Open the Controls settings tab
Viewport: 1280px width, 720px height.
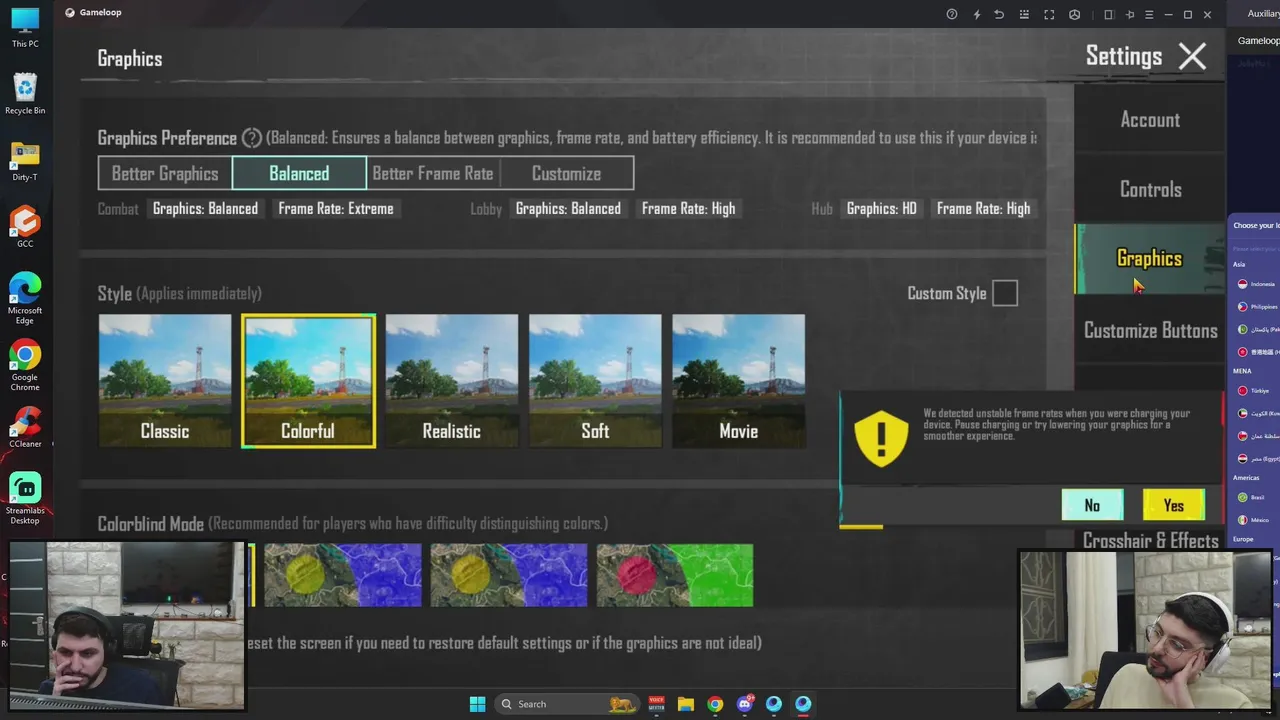click(x=1150, y=189)
